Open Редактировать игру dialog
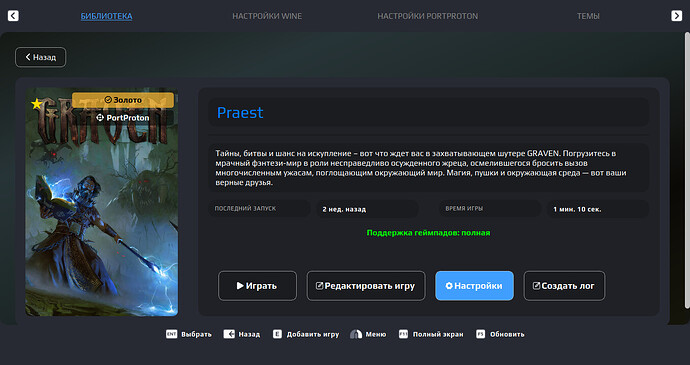This screenshot has width=690, height=365. [366, 286]
